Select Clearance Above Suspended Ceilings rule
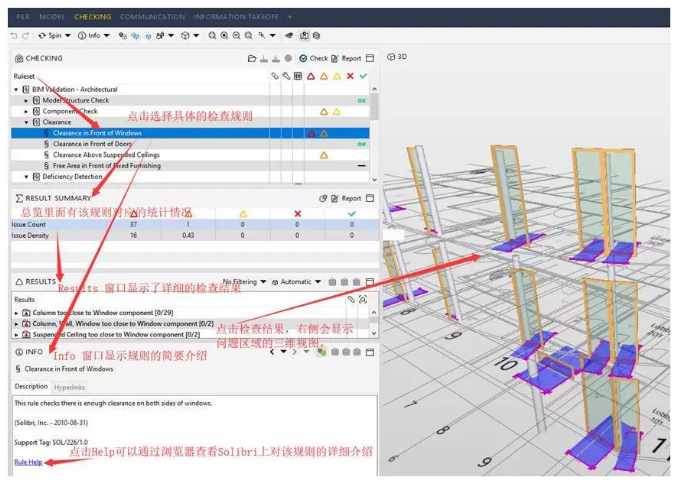This screenshot has width=680, height=486. (x=106, y=155)
